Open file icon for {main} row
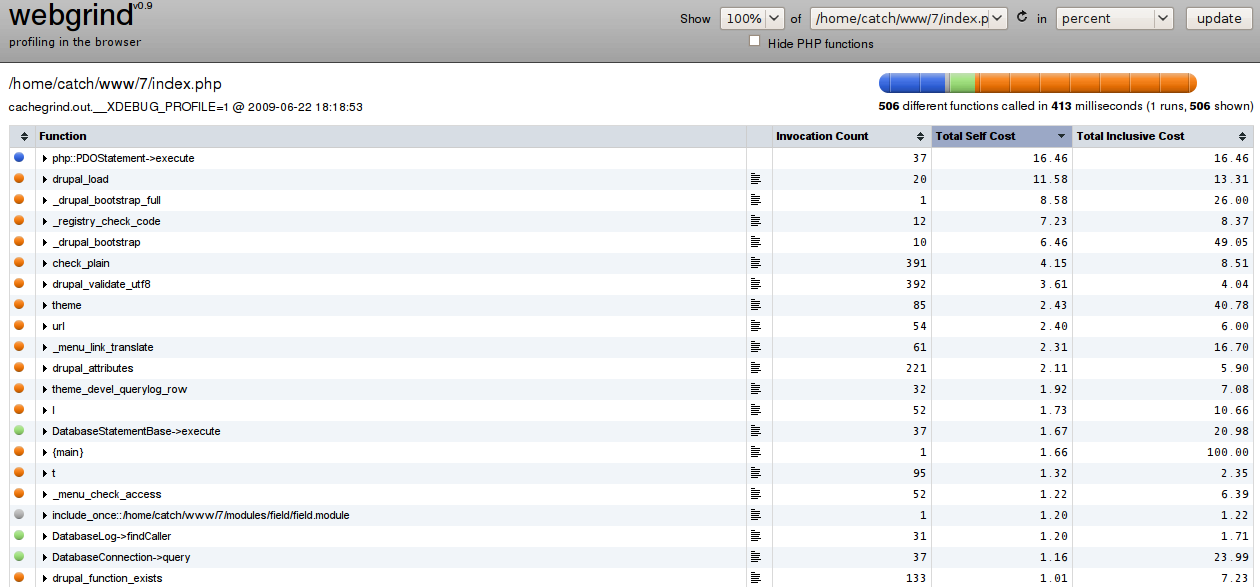This screenshot has width=1260, height=587. pos(755,453)
